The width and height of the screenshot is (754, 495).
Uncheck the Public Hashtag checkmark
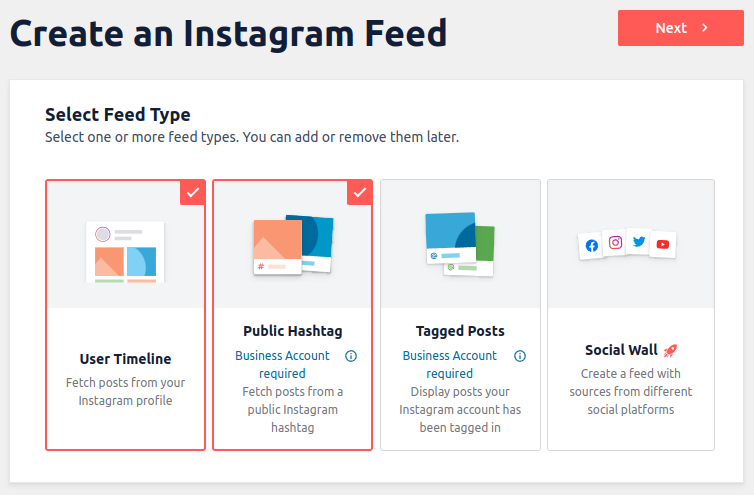coord(360,192)
